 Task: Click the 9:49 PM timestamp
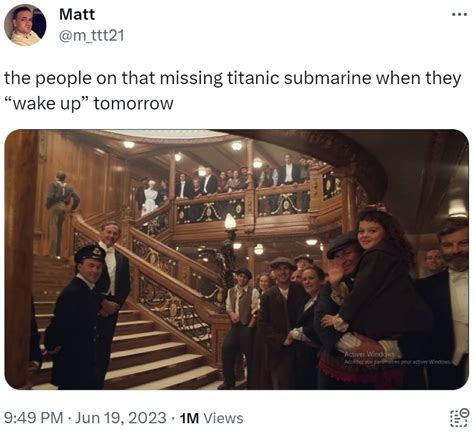coord(34,418)
